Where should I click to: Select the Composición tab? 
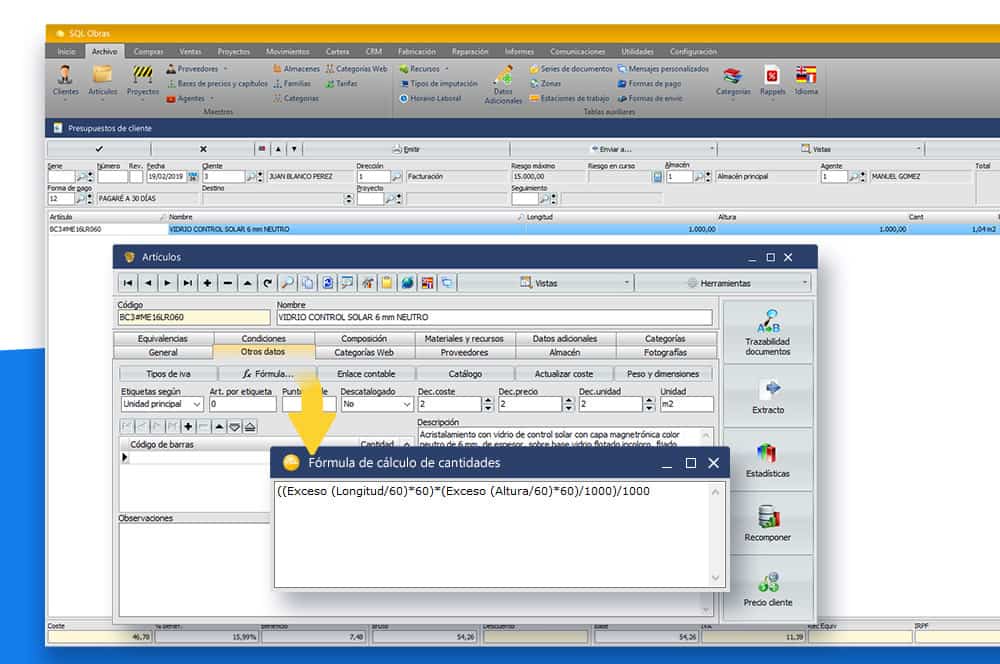364,339
